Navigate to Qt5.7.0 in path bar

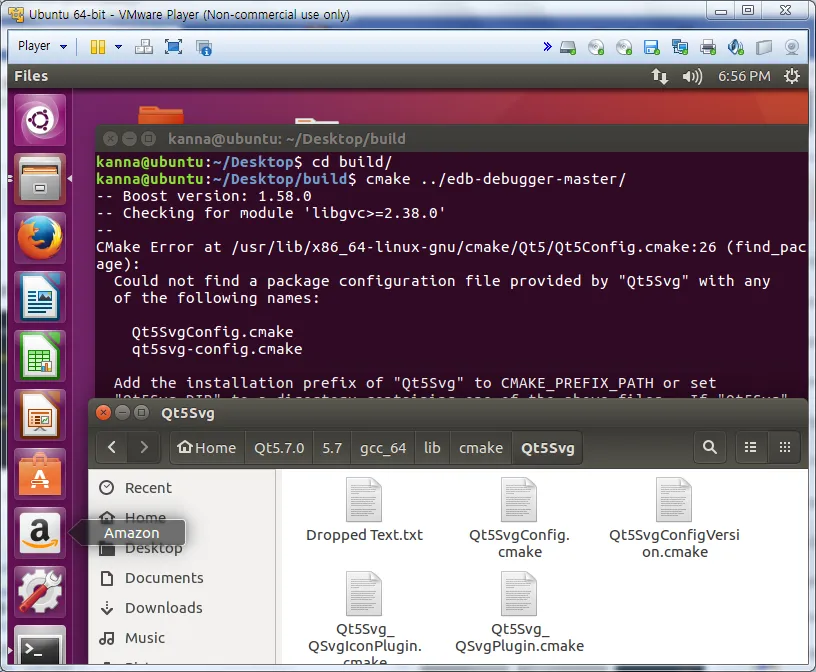tap(279, 448)
